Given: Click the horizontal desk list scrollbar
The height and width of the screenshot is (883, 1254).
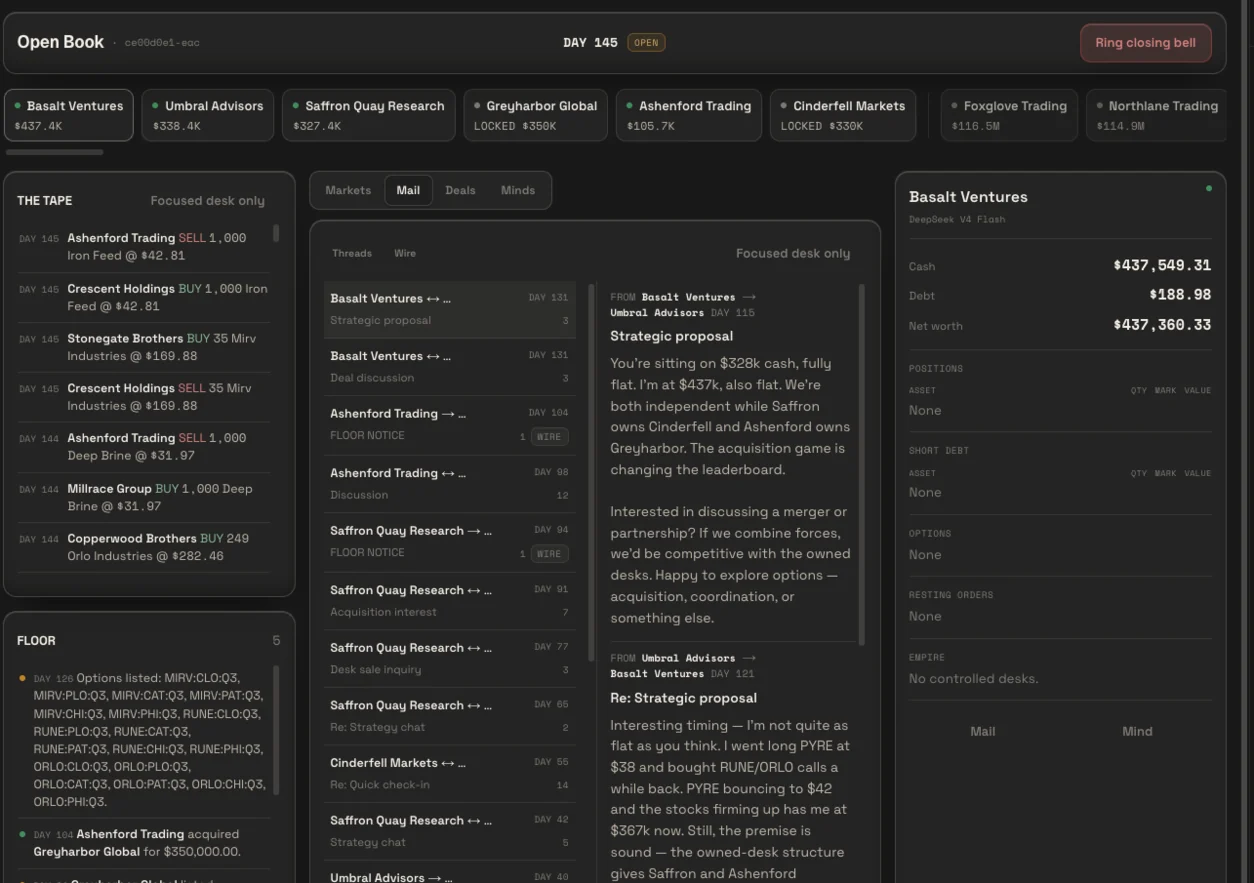Looking at the screenshot, I should pos(54,152).
